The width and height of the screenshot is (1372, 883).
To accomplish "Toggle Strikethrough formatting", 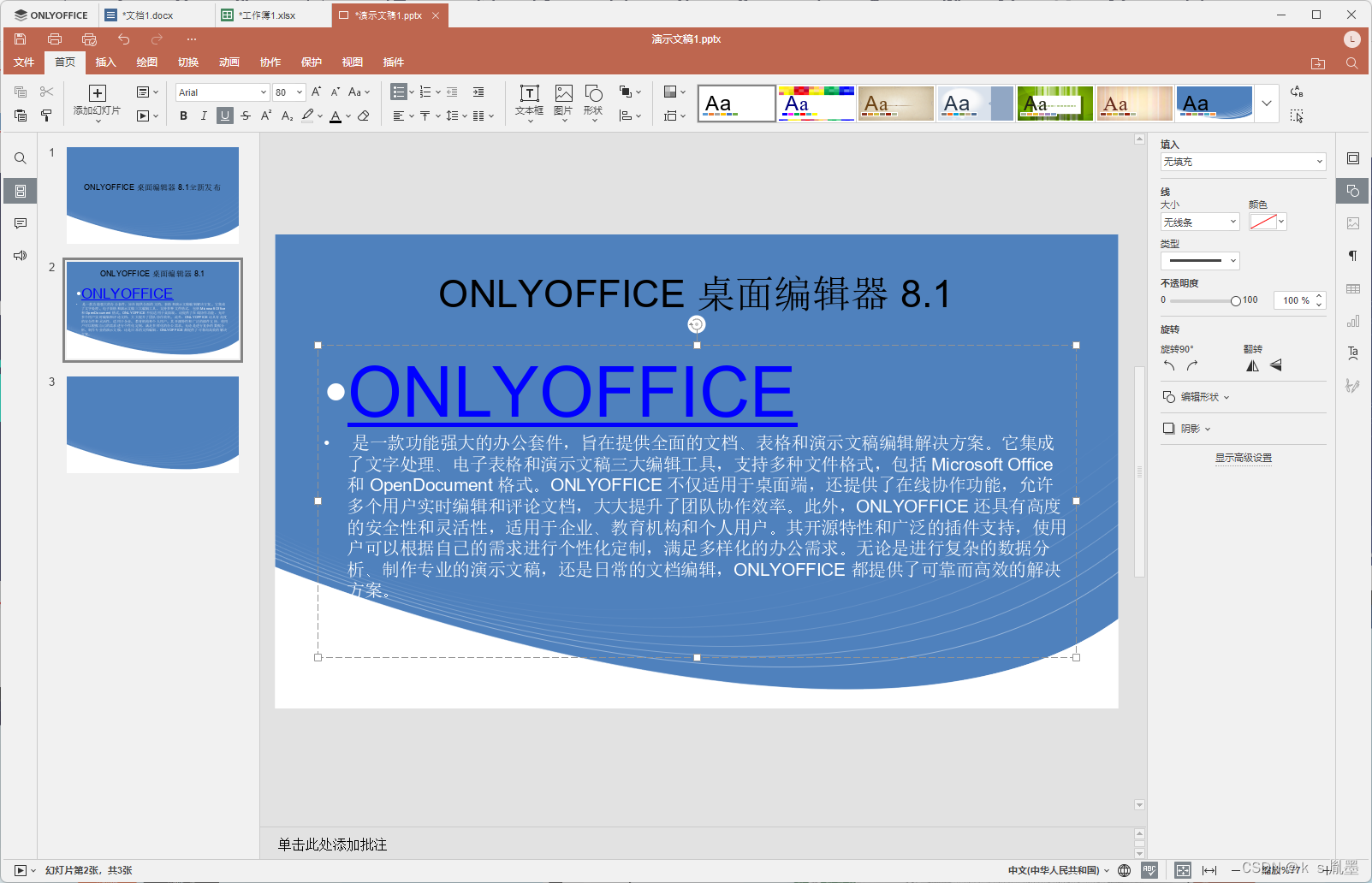I will pyautogui.click(x=246, y=116).
